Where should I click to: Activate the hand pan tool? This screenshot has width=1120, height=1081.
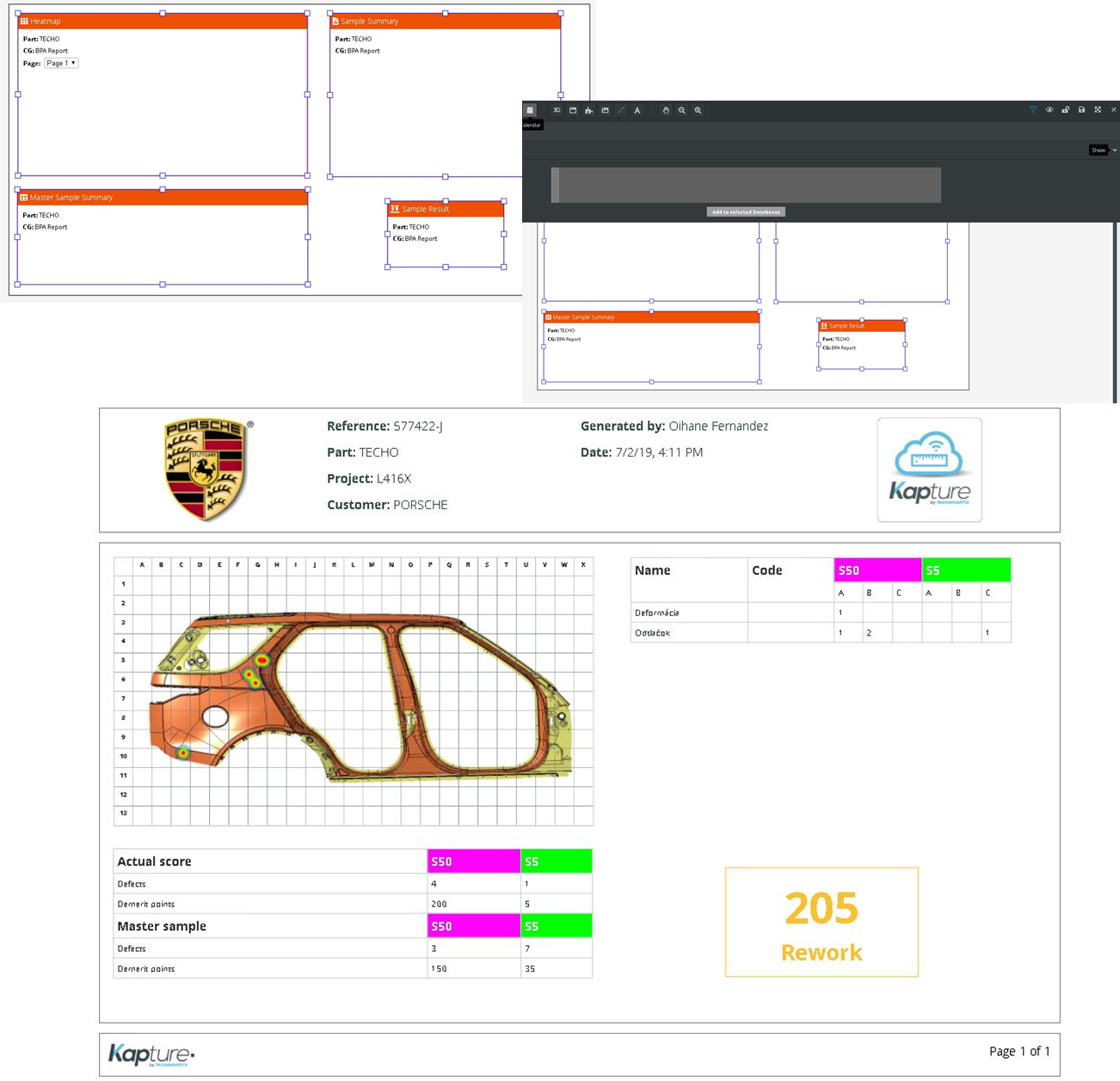click(x=666, y=110)
